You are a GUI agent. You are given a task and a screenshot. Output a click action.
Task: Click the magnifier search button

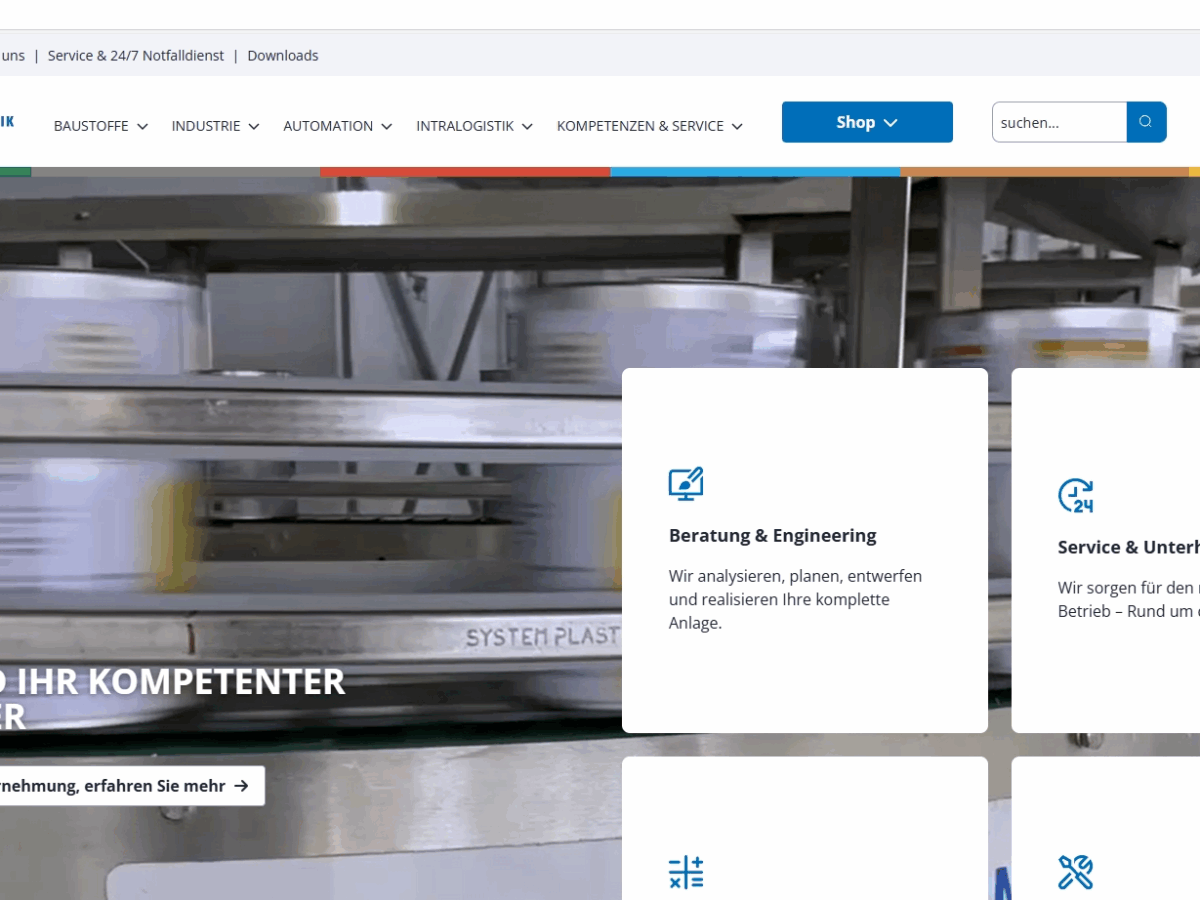(1146, 122)
